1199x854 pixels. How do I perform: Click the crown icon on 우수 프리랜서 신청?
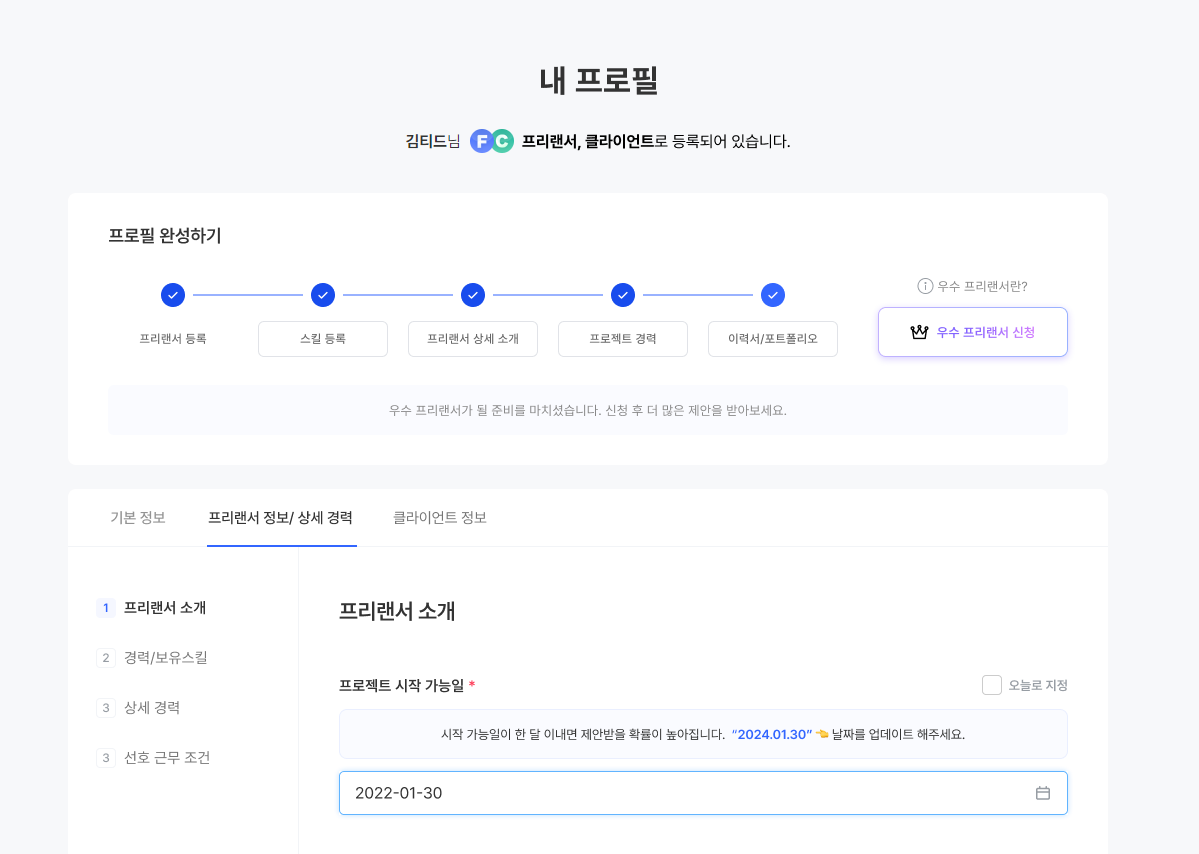(919, 332)
